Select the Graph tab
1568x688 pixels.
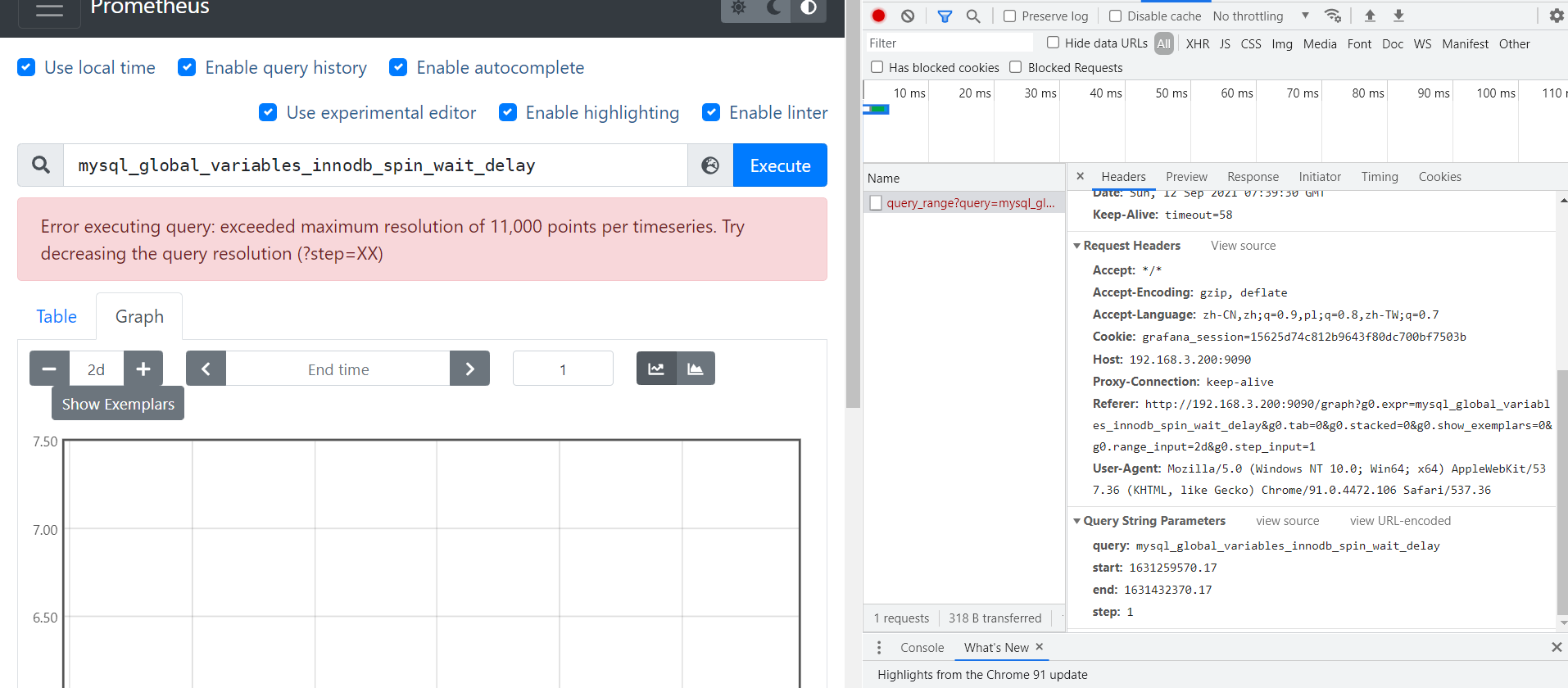tap(139, 317)
